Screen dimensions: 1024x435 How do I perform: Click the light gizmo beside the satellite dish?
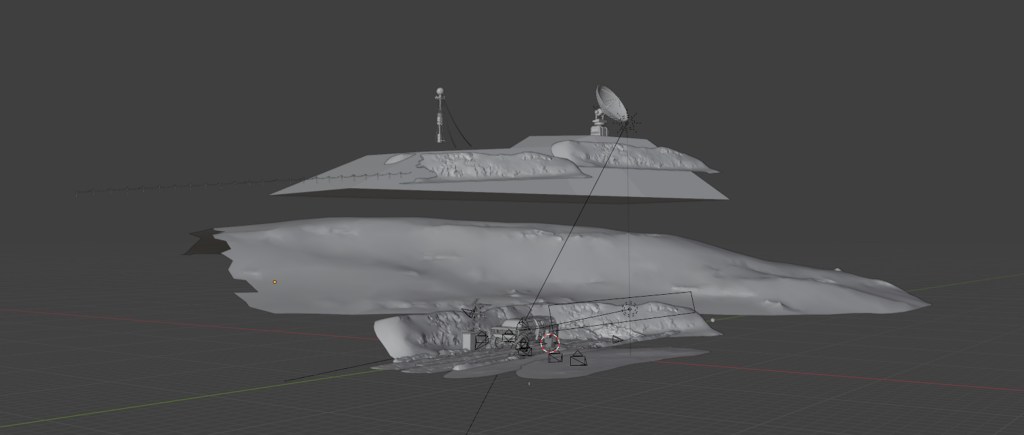pos(631,123)
